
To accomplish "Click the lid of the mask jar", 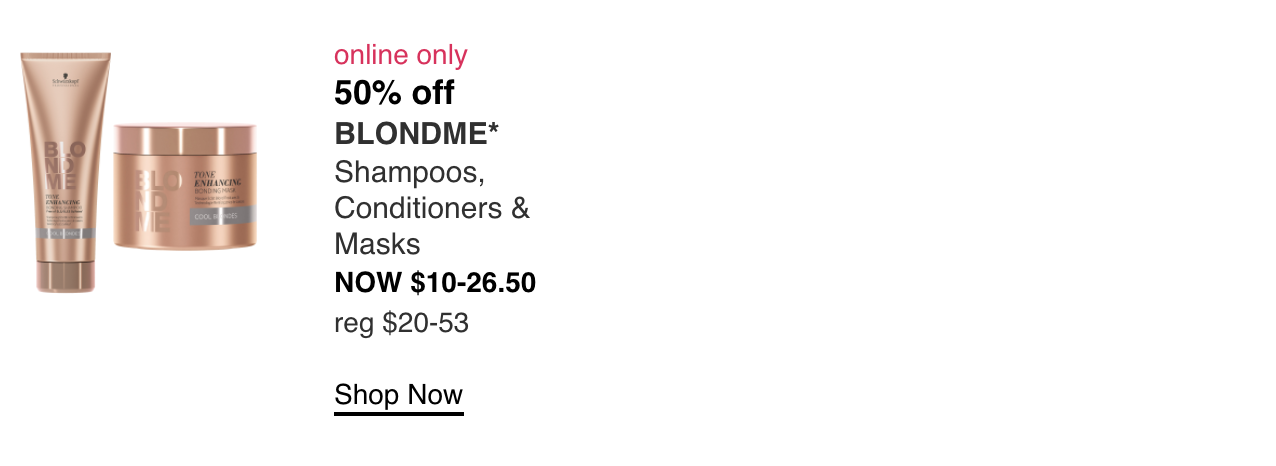I will (x=185, y=139).
